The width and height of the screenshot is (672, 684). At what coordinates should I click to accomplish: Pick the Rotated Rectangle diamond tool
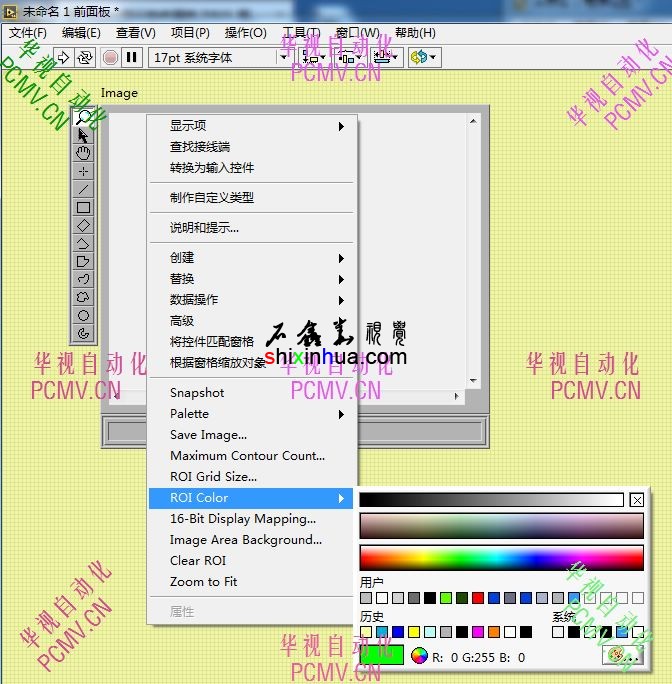tap(84, 225)
